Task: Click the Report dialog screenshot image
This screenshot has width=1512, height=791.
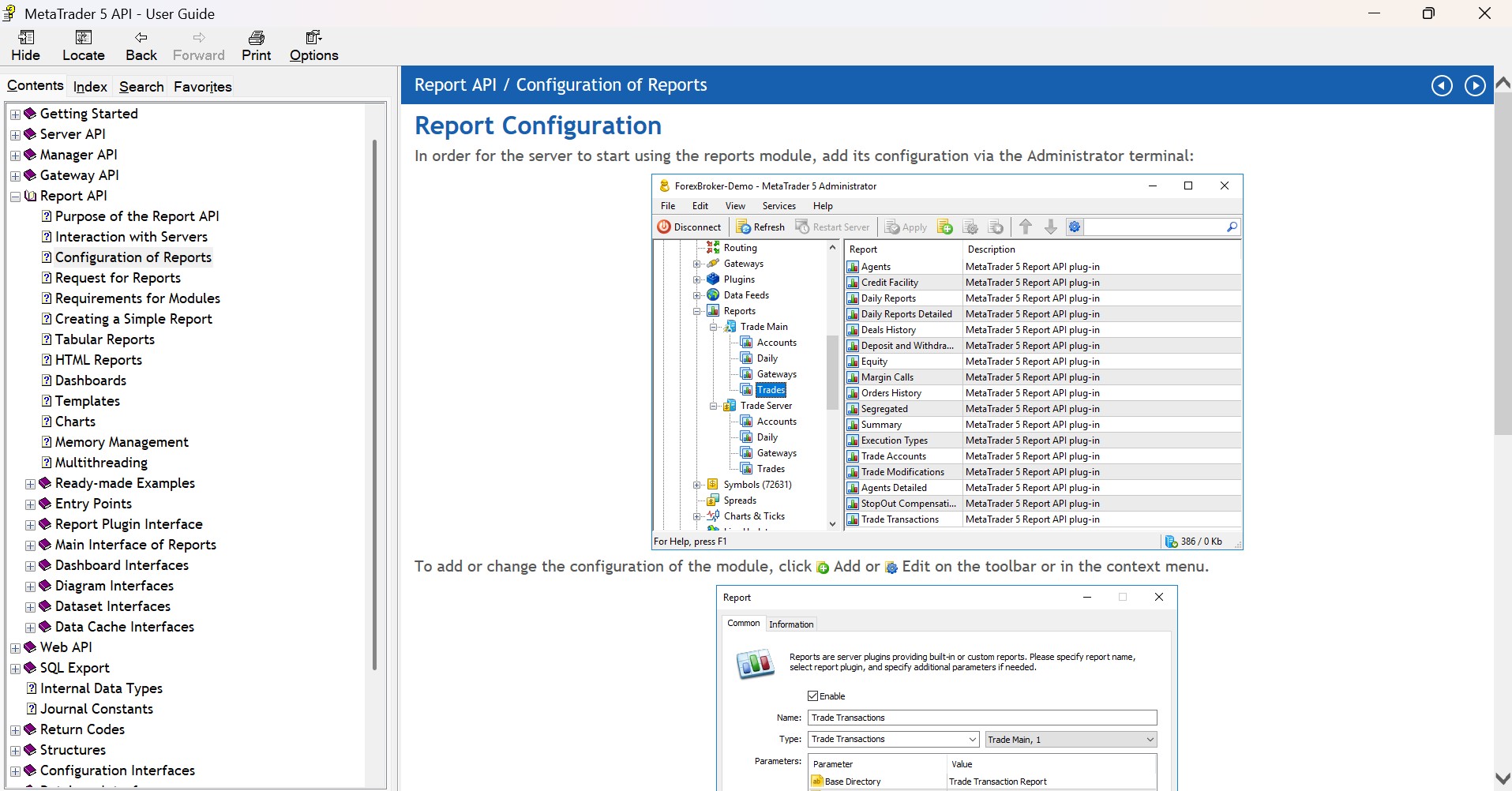Action: click(947, 688)
